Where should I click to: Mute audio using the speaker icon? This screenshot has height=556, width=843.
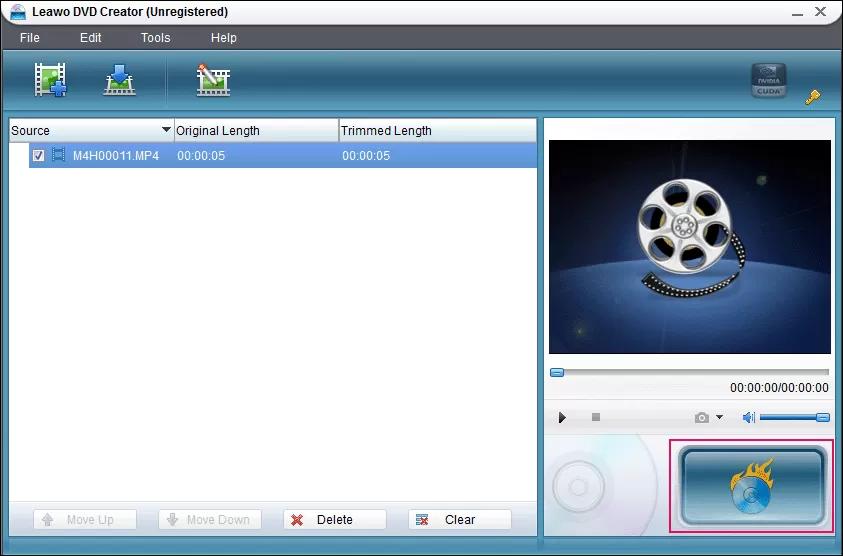pos(749,417)
